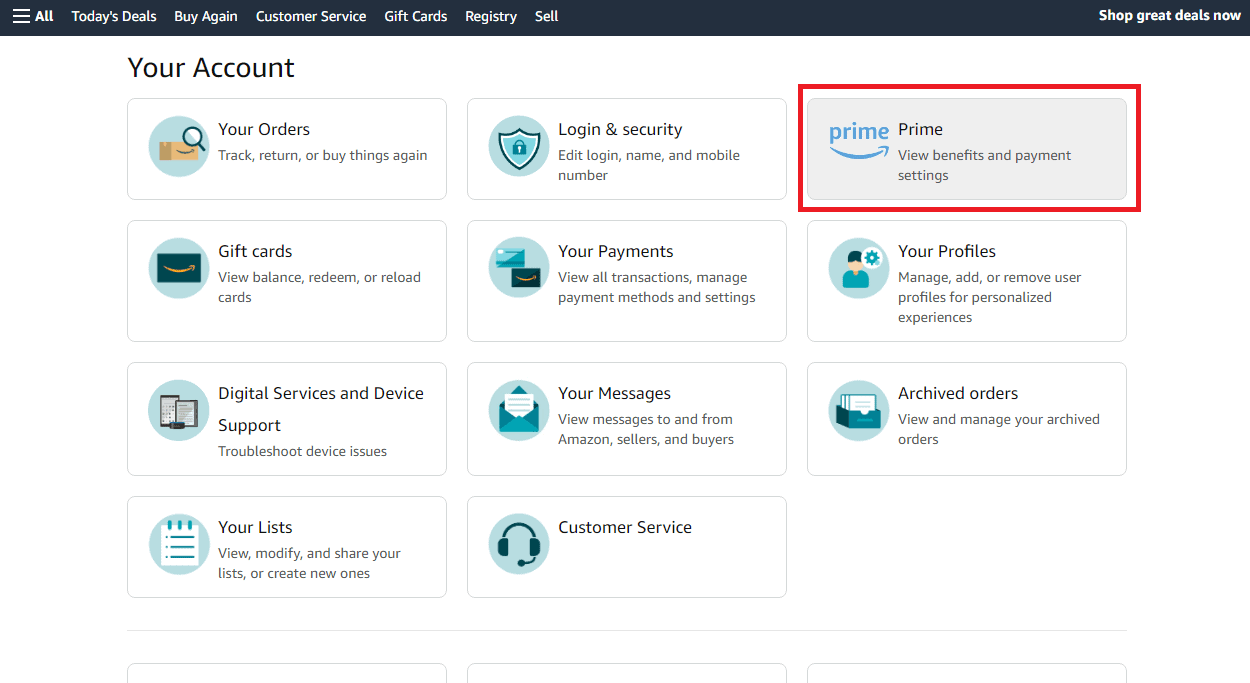Click the Archived orders box icon
Image resolution: width=1250 pixels, height=683 pixels.
click(x=859, y=410)
